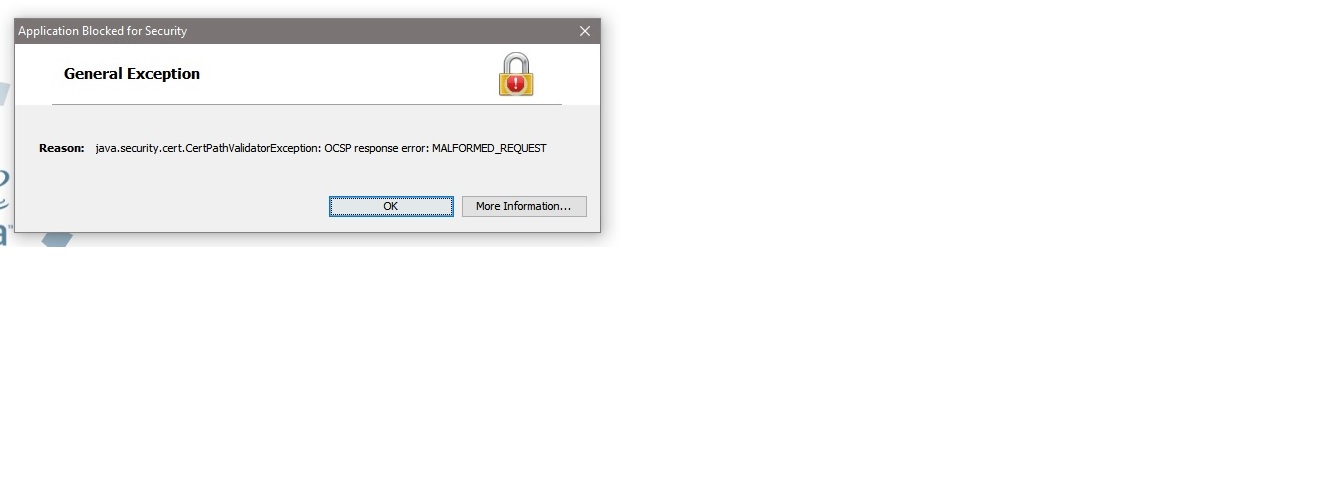Click the OK button
Image resolution: width=1340 pixels, height=504 pixels.
click(x=391, y=206)
